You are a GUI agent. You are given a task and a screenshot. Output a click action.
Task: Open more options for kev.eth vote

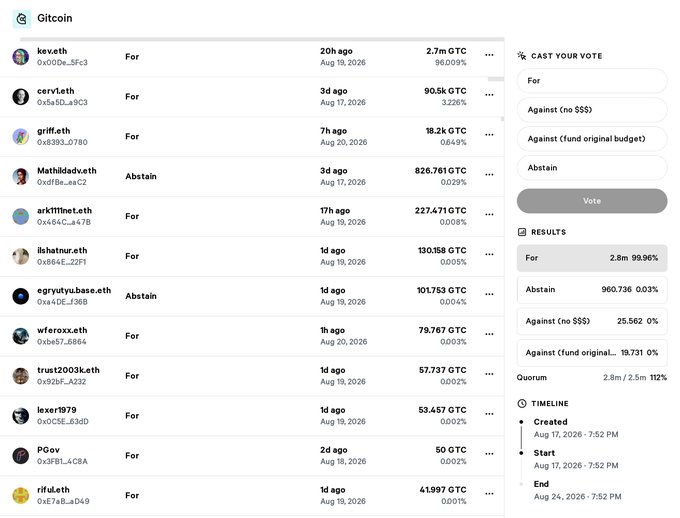tap(490, 55)
